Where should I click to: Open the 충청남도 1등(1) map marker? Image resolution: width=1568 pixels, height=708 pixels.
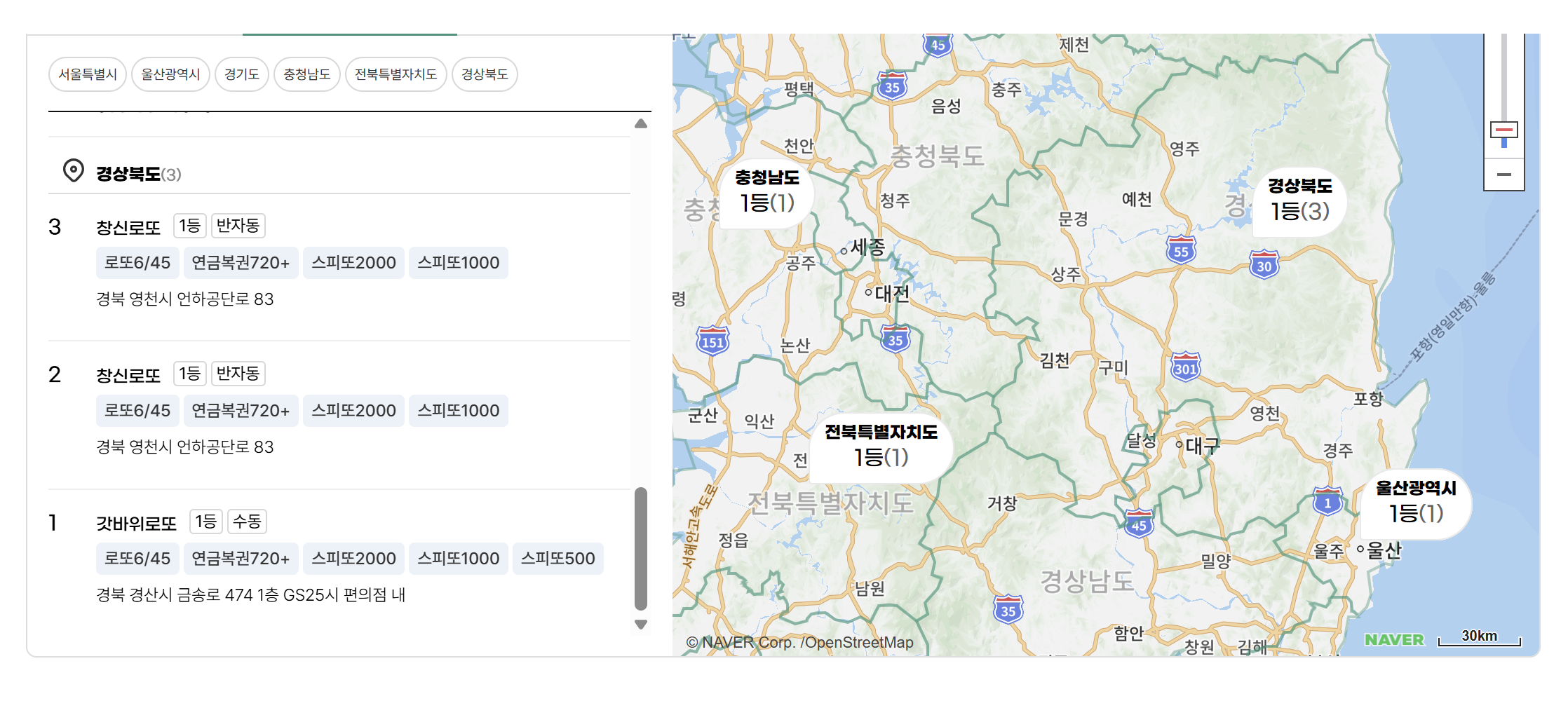tap(767, 192)
